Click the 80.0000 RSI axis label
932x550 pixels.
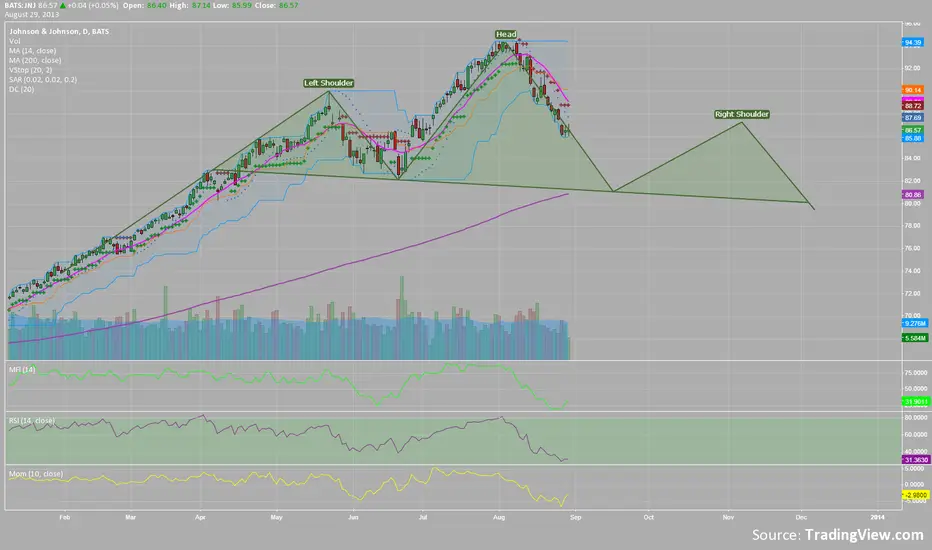pyautogui.click(x=916, y=418)
